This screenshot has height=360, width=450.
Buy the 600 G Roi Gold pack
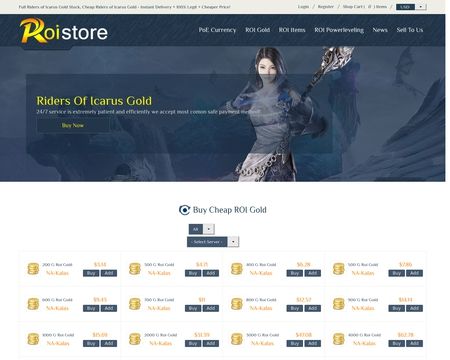91,308
